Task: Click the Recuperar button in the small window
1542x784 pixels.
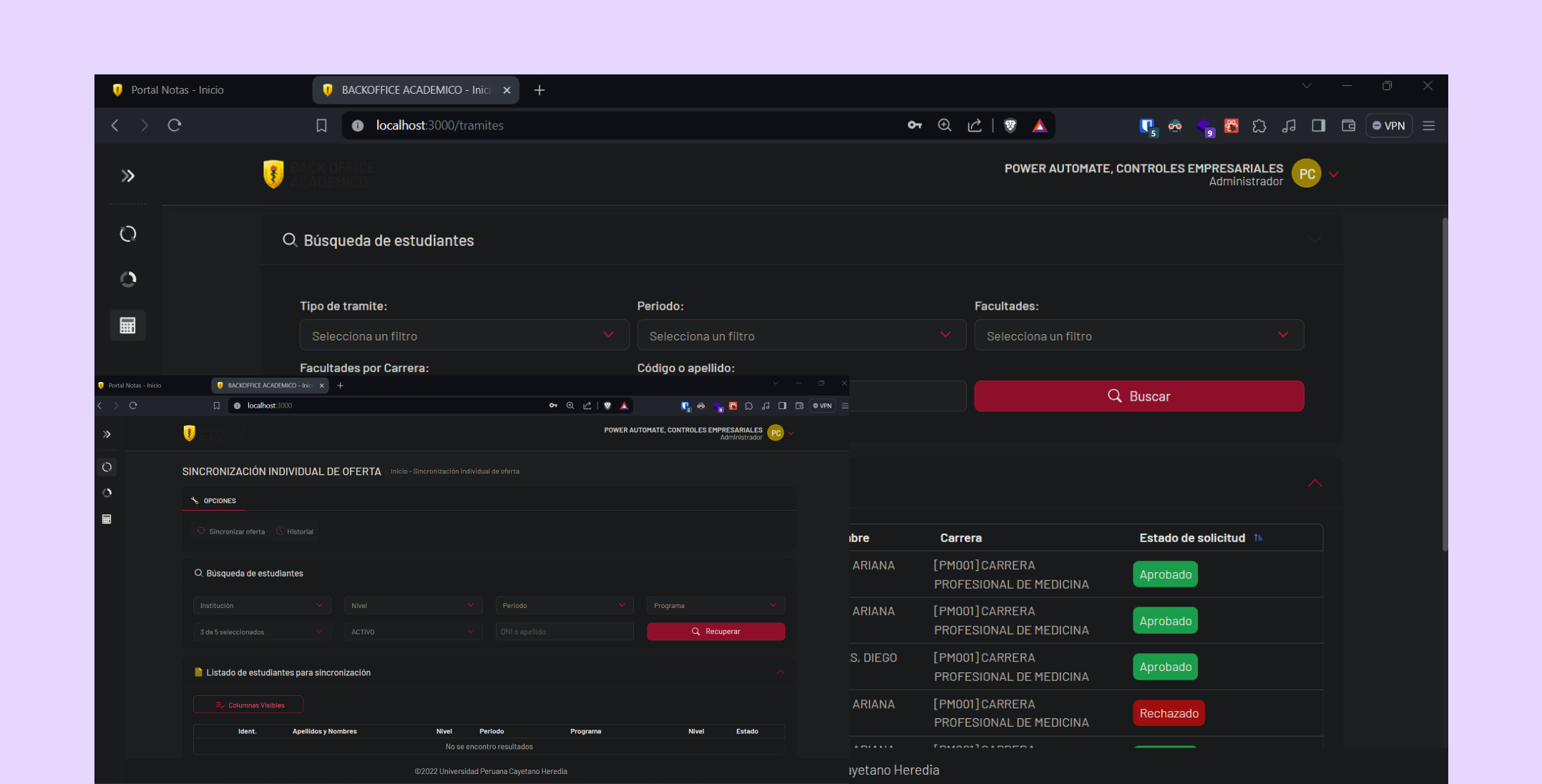Action: [x=716, y=632]
